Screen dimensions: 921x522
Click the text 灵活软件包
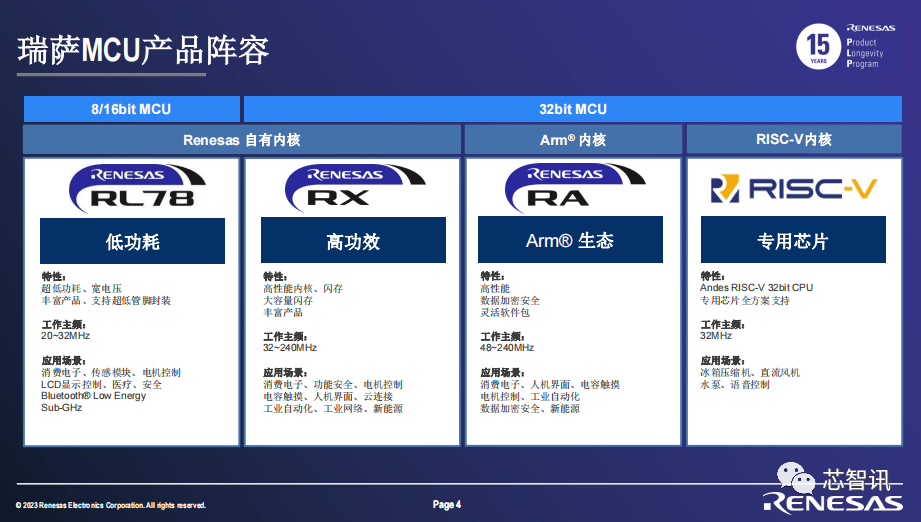[x=505, y=312]
